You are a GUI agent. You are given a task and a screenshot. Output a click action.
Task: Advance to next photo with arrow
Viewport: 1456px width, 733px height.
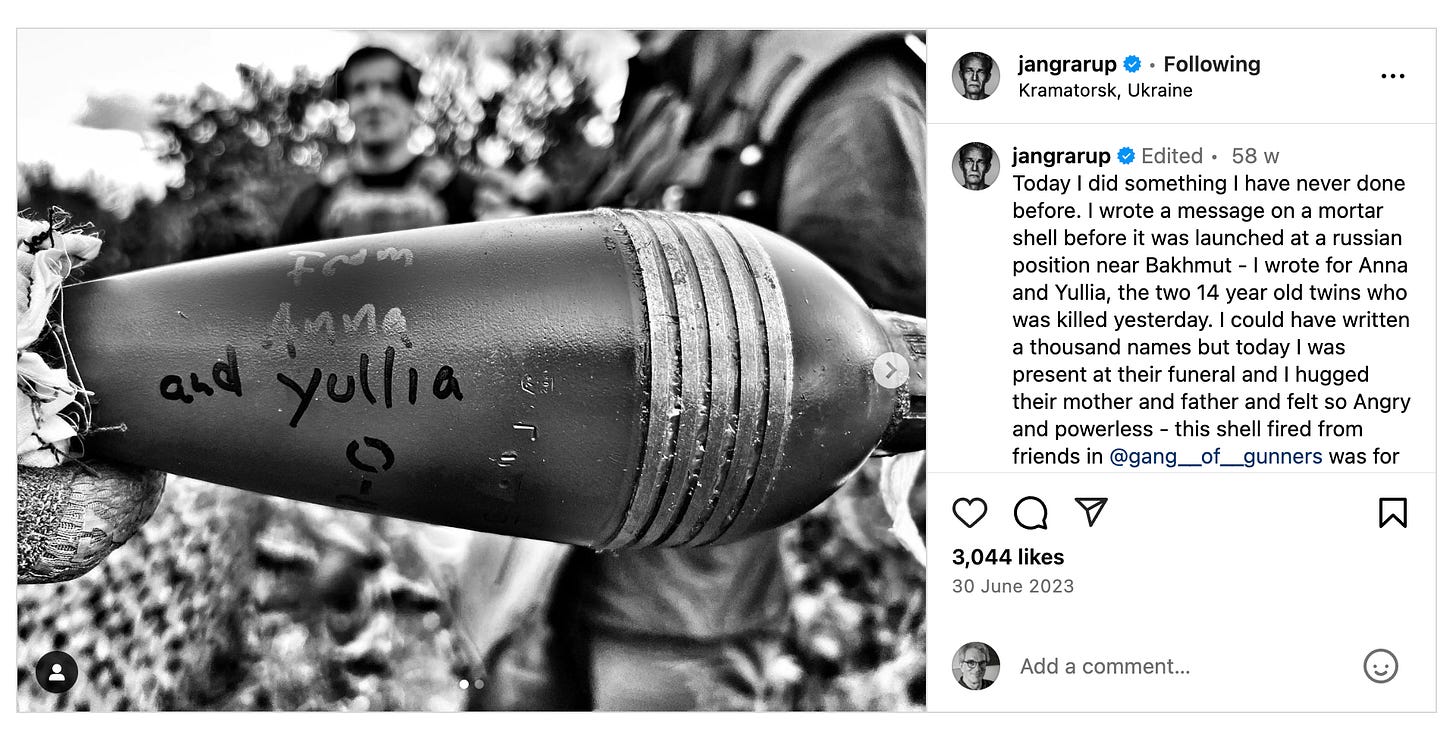[x=891, y=370]
